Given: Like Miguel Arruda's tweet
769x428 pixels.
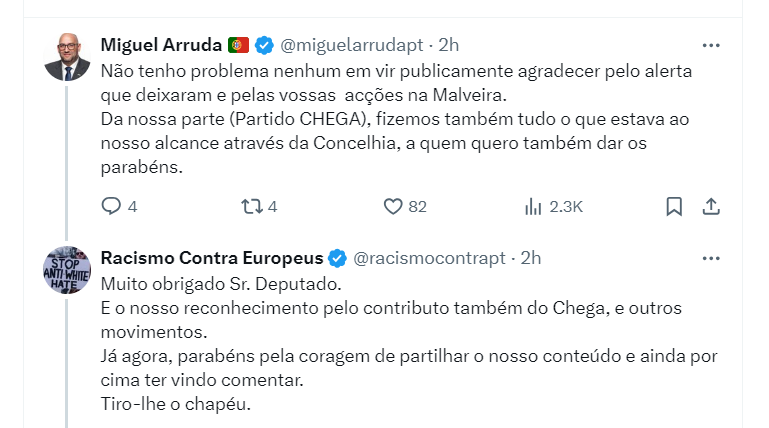Looking at the screenshot, I should click(x=393, y=206).
